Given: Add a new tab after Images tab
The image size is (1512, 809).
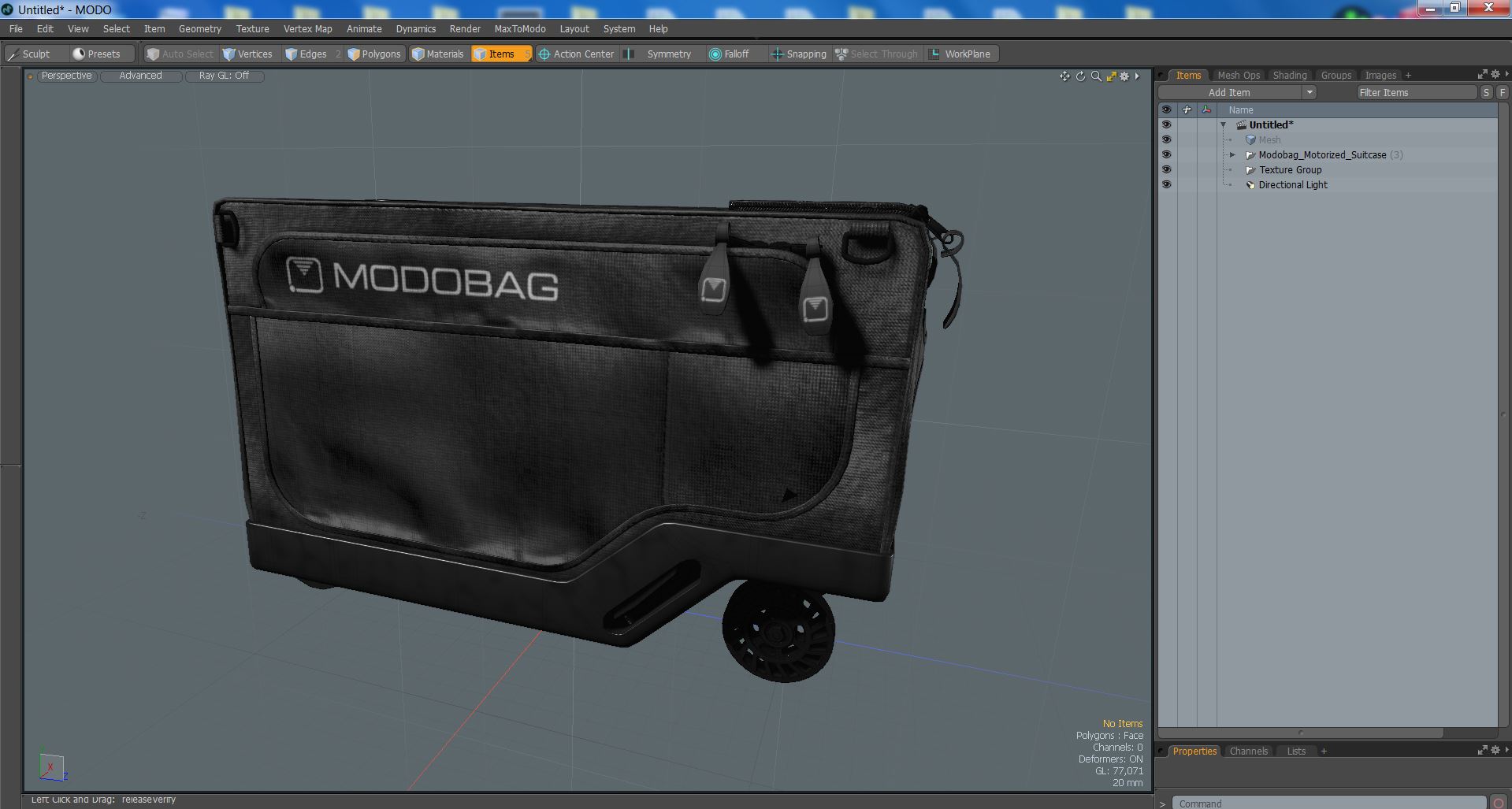Looking at the screenshot, I should tap(1408, 75).
